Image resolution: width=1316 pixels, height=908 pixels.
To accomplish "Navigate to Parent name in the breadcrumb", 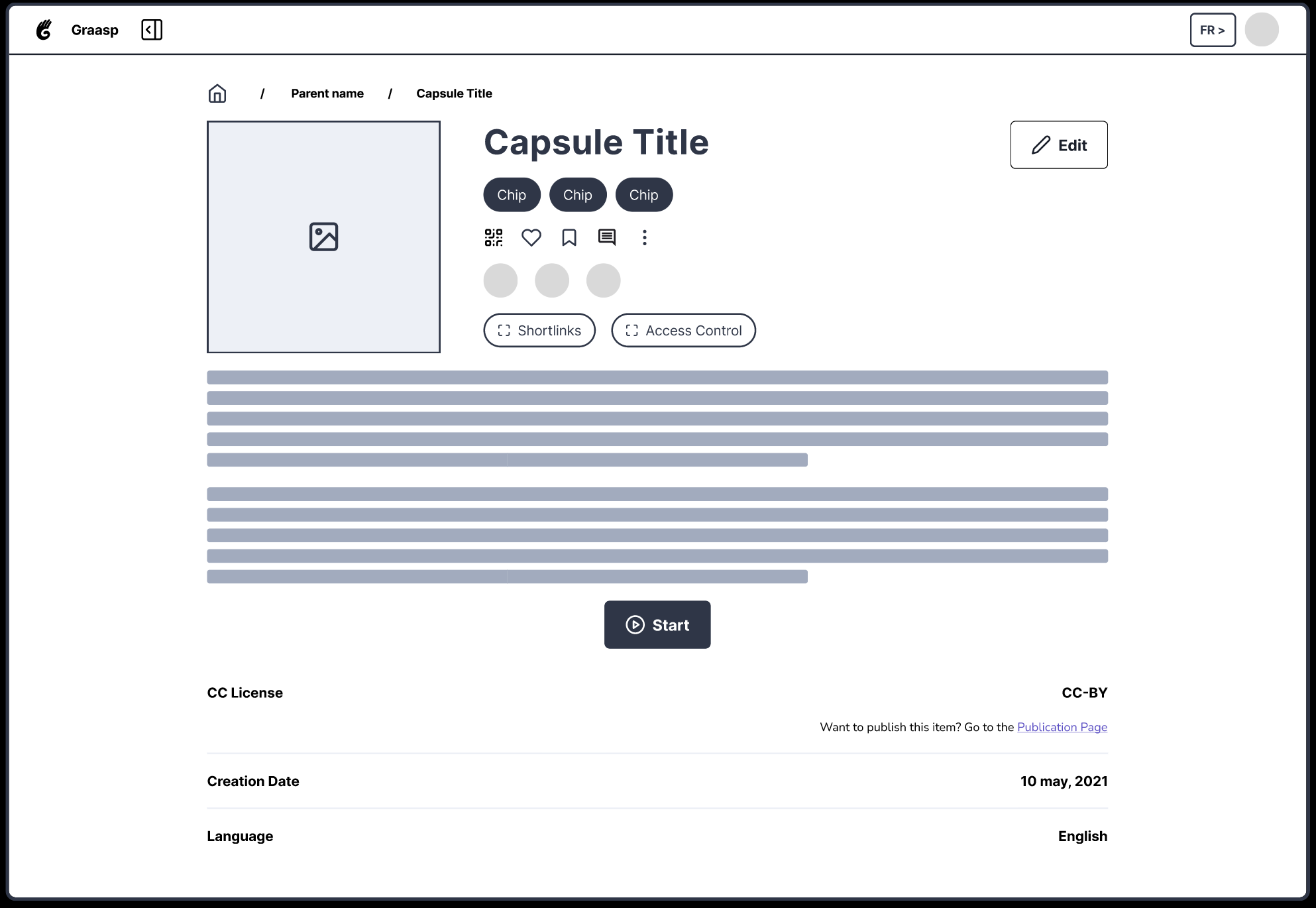I will tap(327, 93).
